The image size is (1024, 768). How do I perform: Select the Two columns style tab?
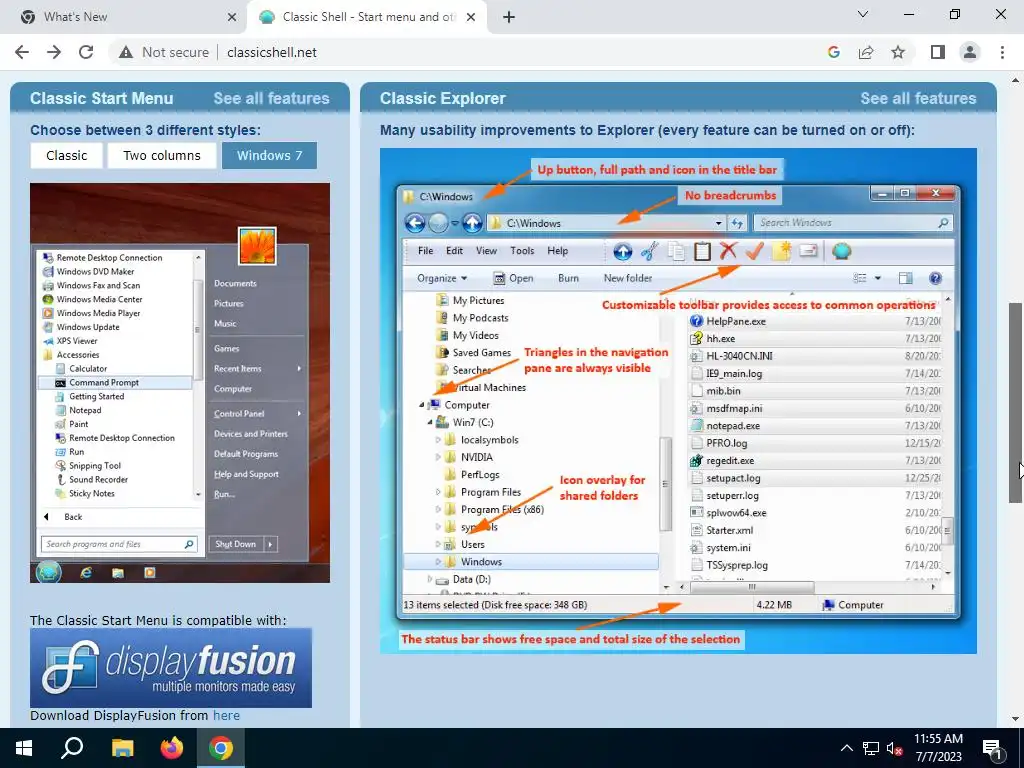pyautogui.click(x=162, y=155)
